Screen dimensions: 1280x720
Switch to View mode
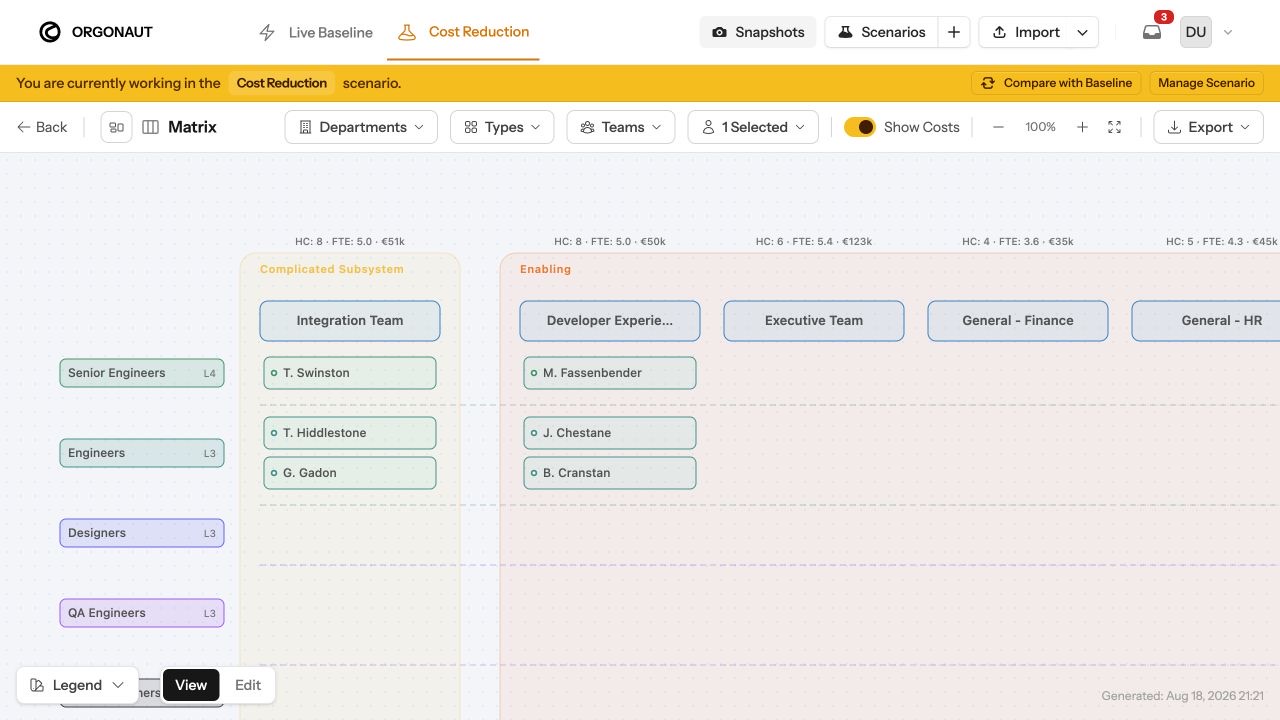(191, 685)
